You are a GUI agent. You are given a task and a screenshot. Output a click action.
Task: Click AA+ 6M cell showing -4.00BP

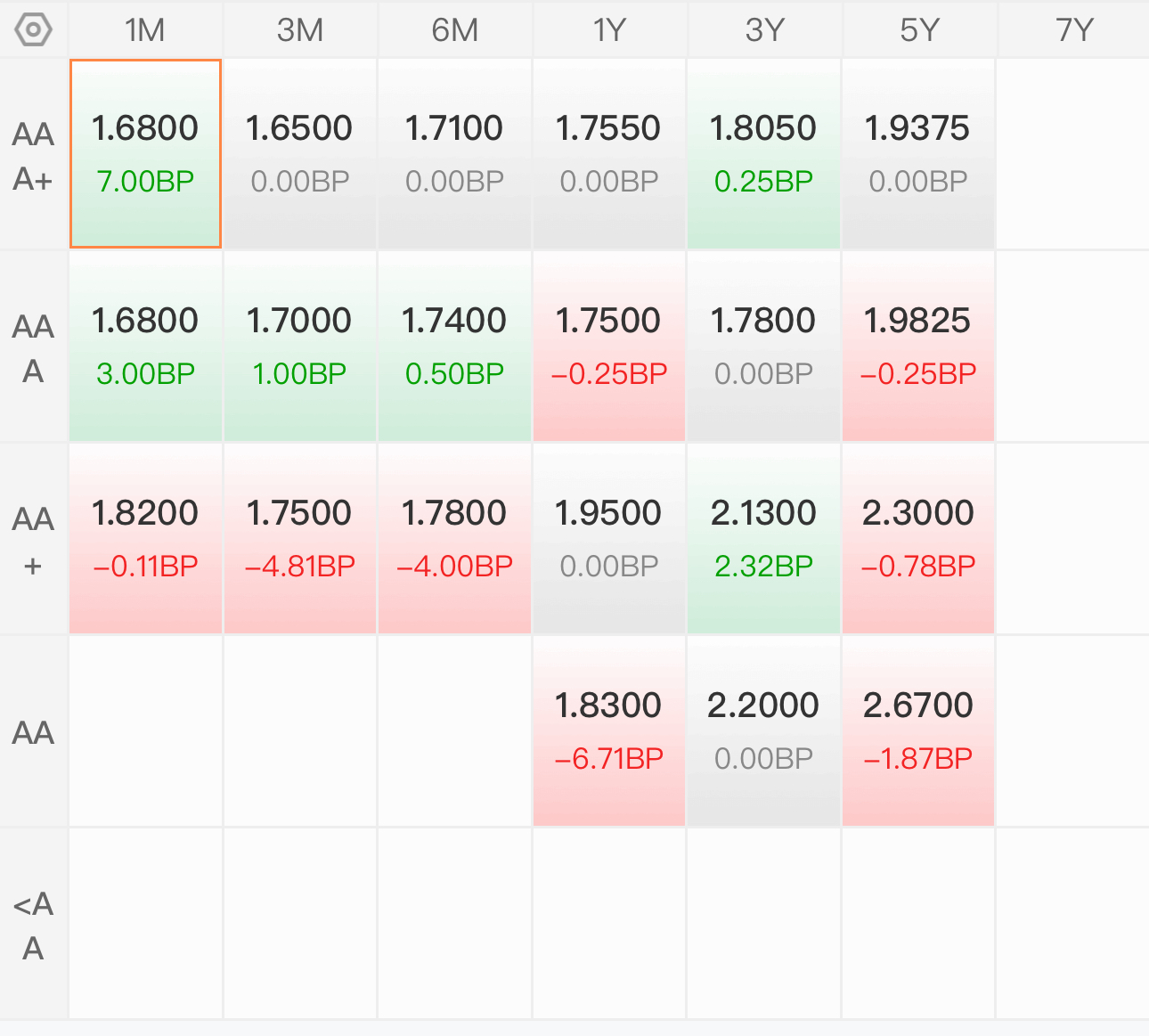pos(454,539)
